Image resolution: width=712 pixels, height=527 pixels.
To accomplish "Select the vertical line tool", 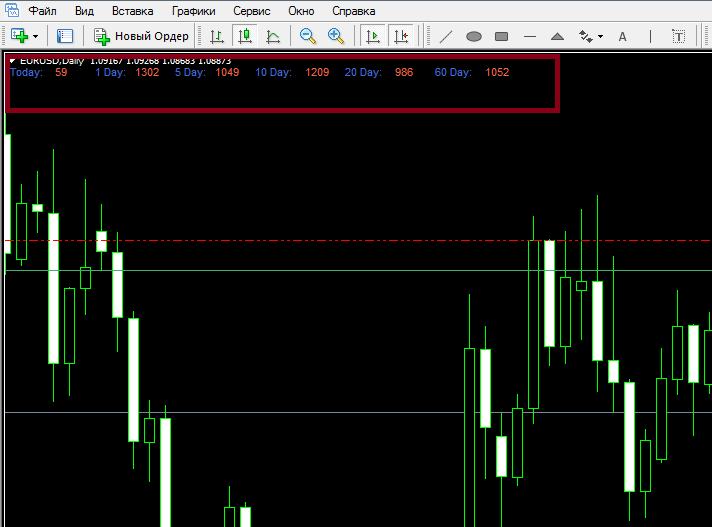I will pos(650,36).
